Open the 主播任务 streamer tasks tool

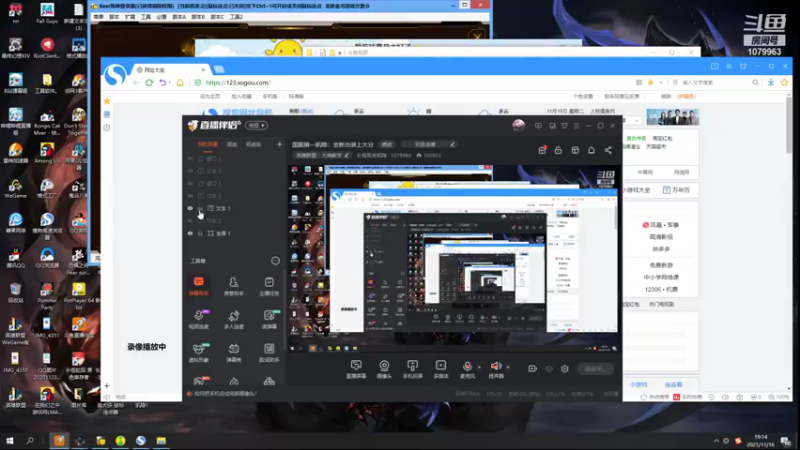pos(269,285)
